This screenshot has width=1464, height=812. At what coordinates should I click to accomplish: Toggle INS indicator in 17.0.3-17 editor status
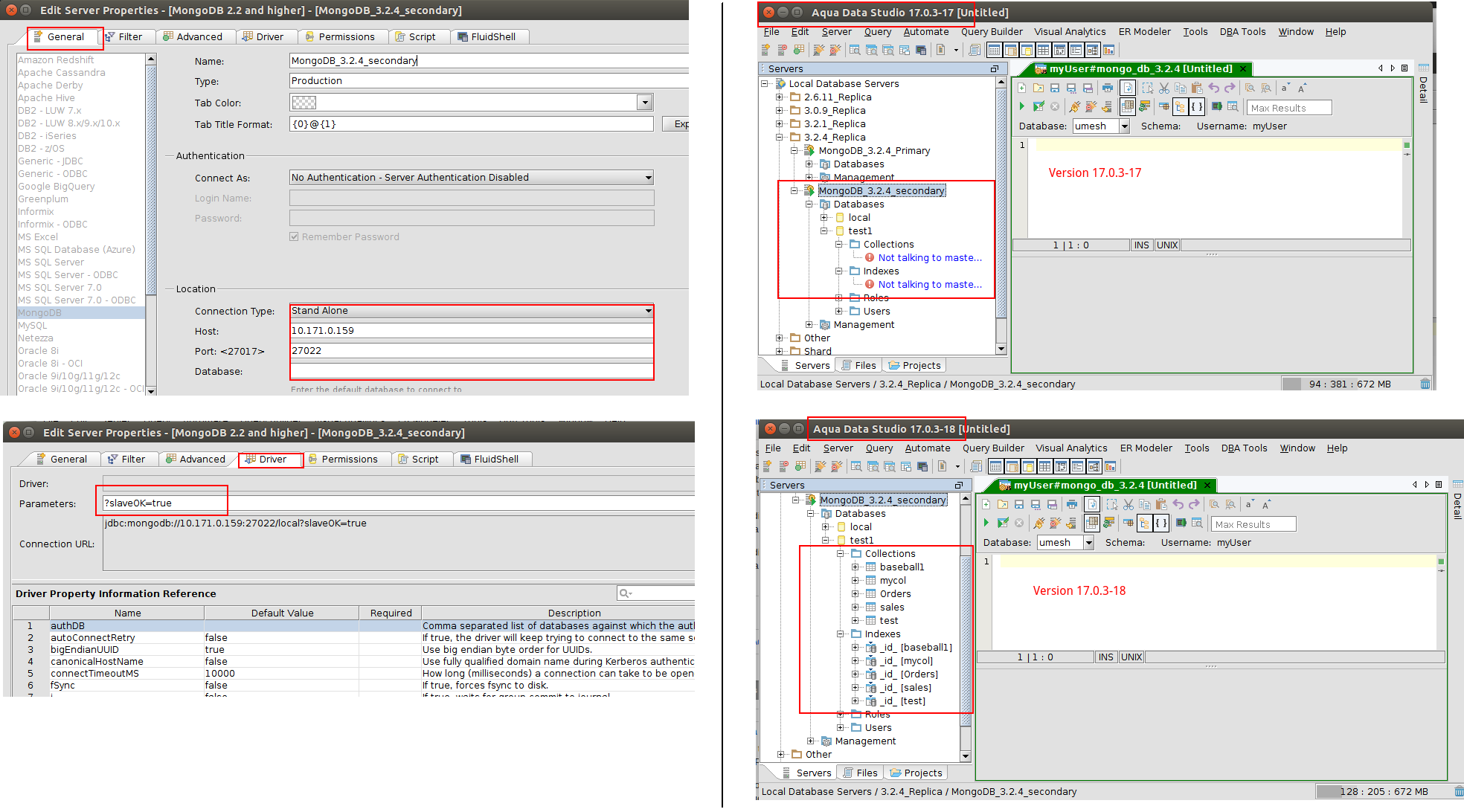tap(1141, 245)
